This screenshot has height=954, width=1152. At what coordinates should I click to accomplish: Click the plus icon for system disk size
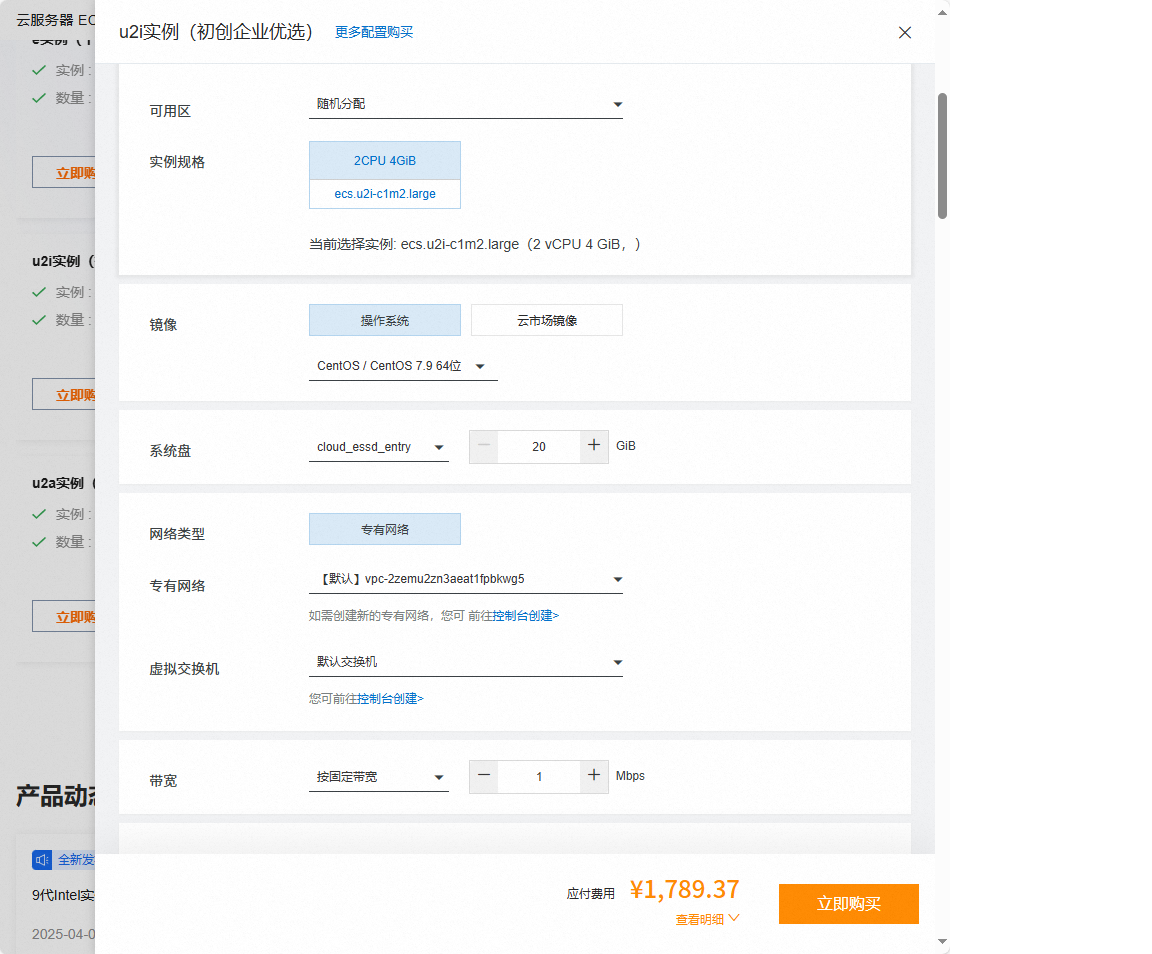(594, 446)
